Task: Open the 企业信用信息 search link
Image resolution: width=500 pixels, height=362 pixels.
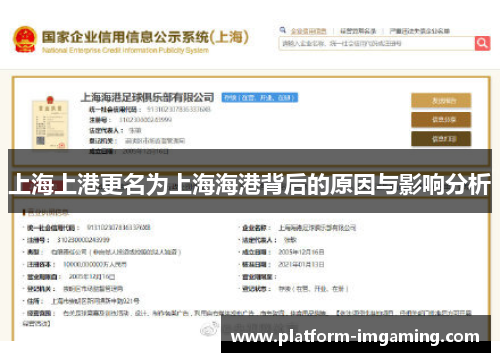Action: pos(308,31)
